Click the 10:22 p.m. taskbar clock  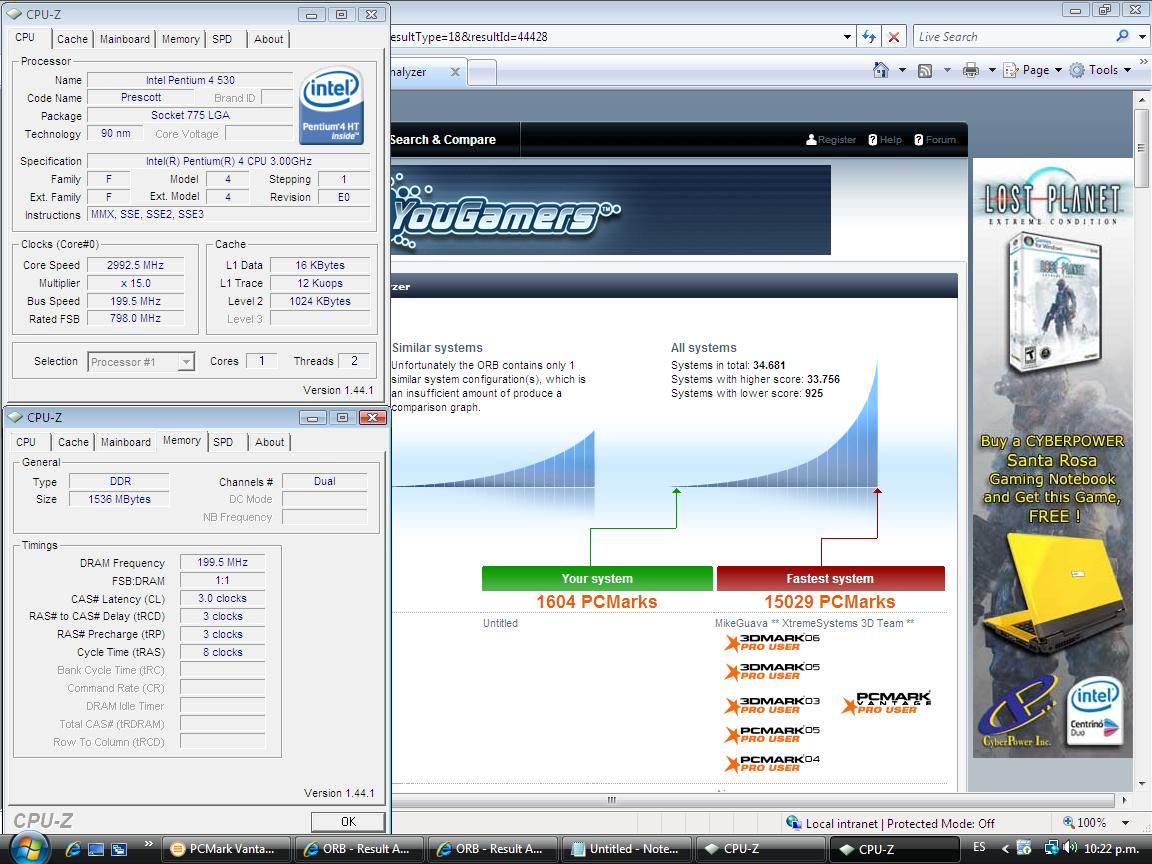1111,849
